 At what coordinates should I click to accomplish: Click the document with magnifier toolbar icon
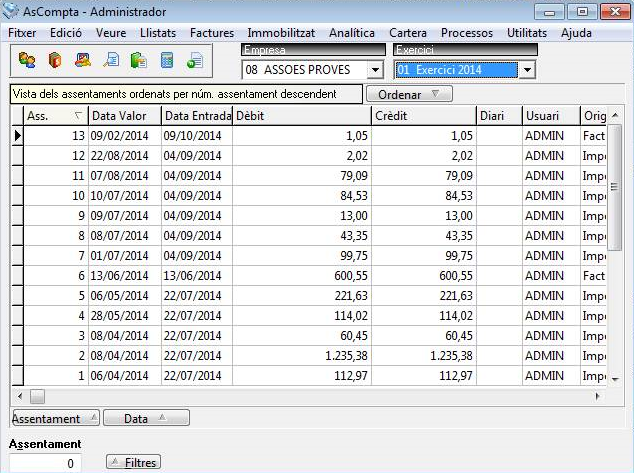coord(111,60)
